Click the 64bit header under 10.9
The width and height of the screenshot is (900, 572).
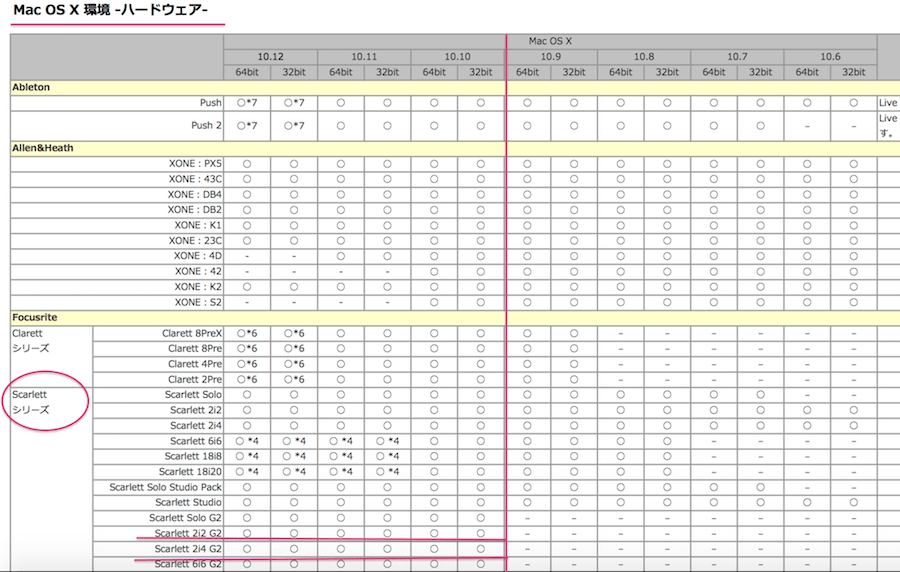pyautogui.click(x=527, y=72)
